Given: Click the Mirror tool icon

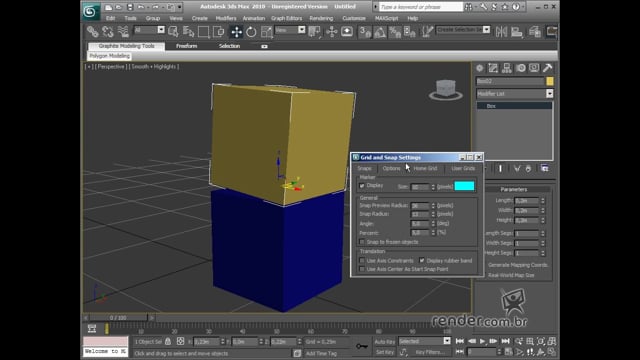Looking at the screenshot, I should pyautogui.click(x=501, y=31).
